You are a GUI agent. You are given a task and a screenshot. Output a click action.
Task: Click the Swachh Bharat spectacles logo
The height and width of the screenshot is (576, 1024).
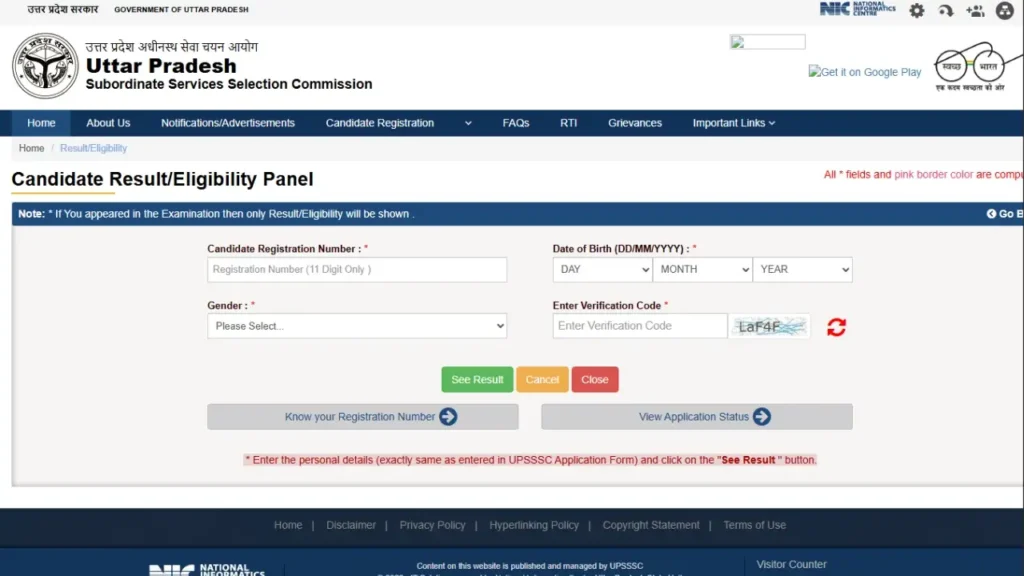(968, 68)
